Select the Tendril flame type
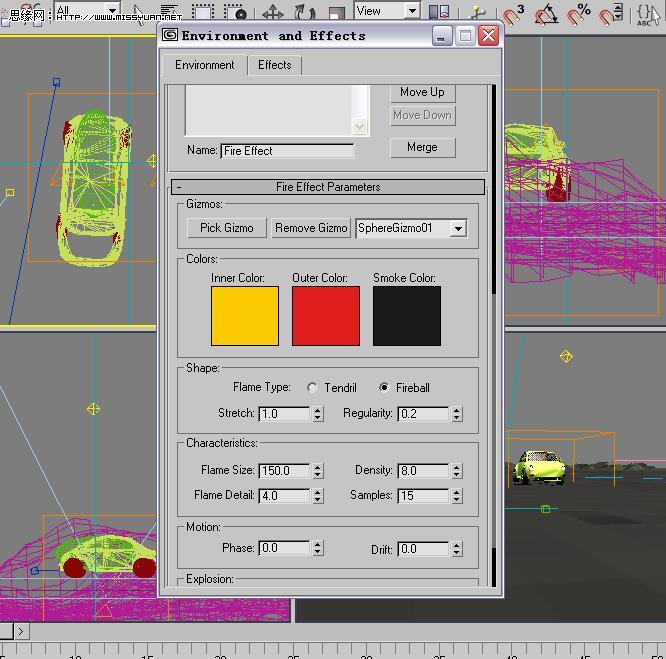This screenshot has height=659, width=666. [x=312, y=388]
